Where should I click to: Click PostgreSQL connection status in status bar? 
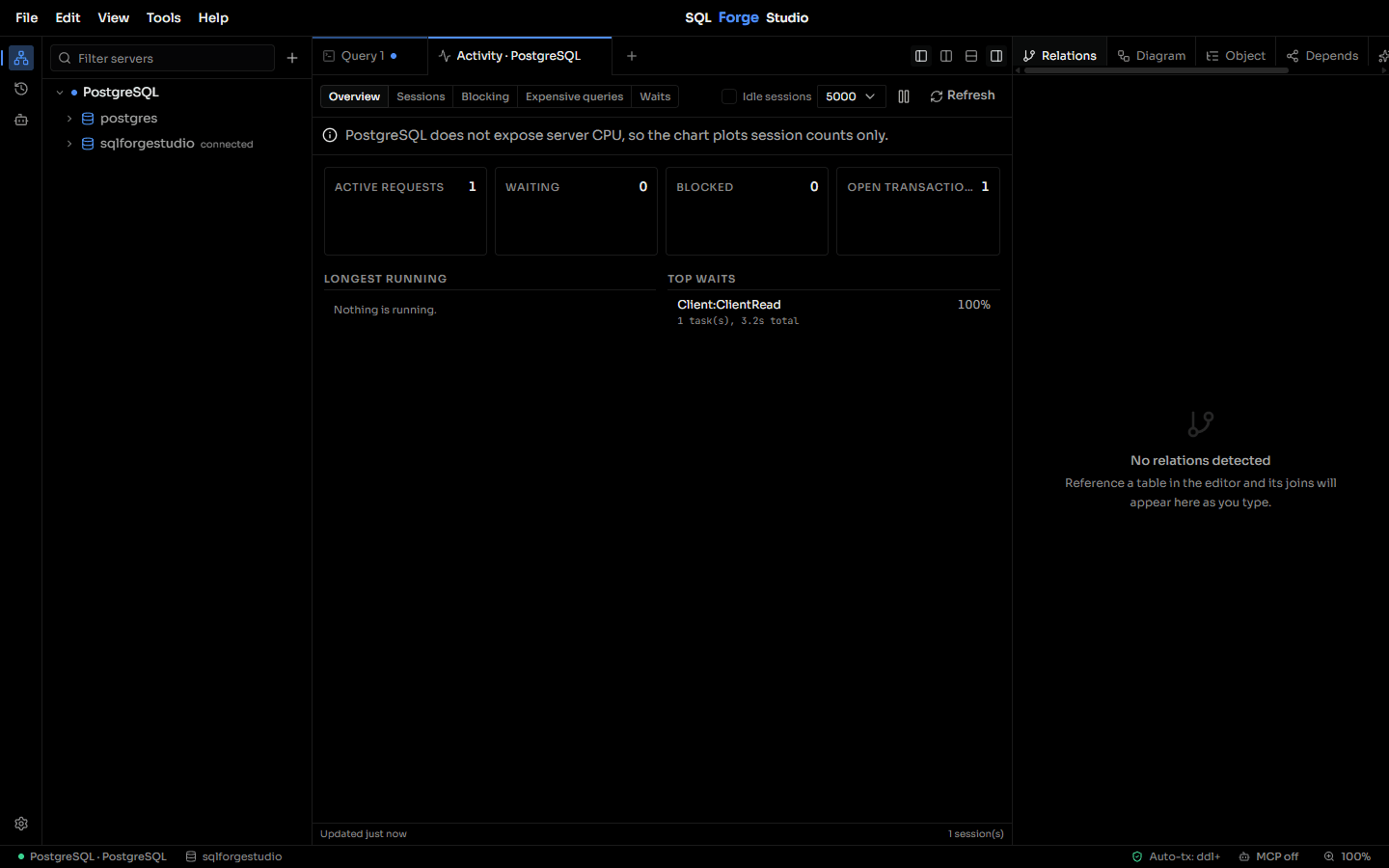pos(93,856)
